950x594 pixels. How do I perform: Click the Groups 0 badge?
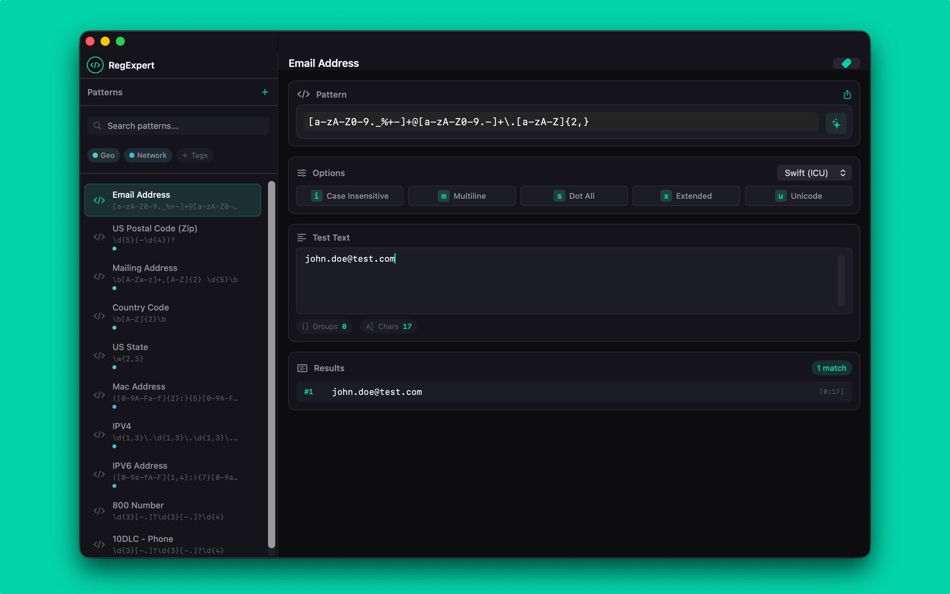pos(324,326)
